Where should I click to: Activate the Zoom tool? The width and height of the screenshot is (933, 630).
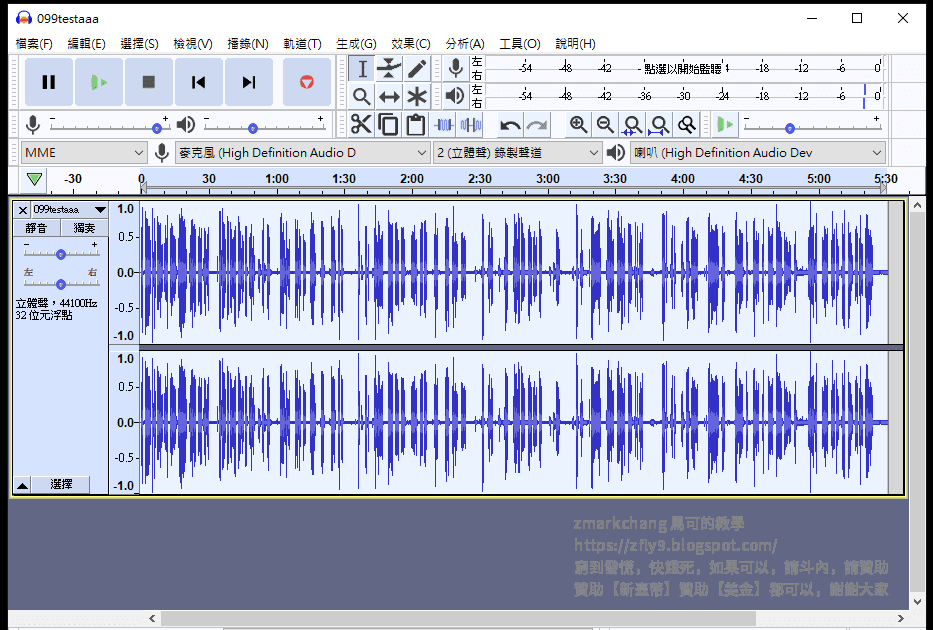361,96
